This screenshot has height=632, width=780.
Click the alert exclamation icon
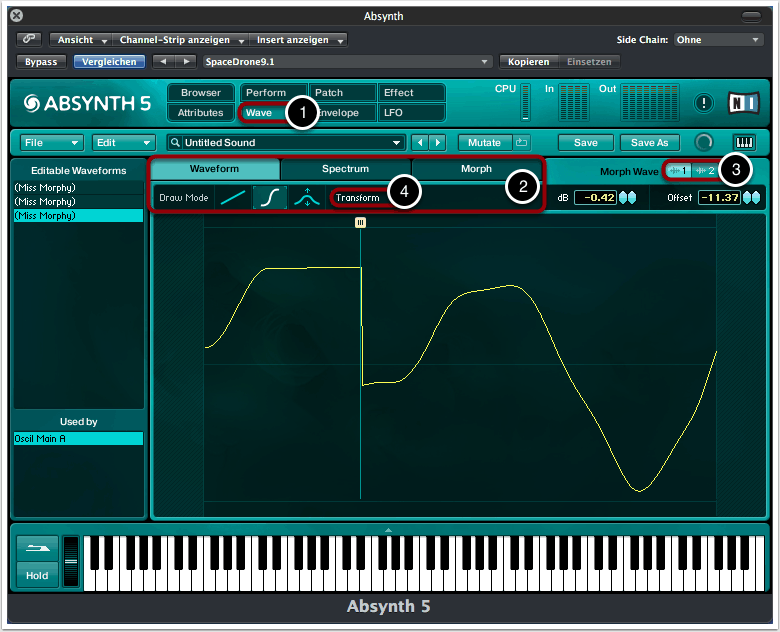(704, 103)
